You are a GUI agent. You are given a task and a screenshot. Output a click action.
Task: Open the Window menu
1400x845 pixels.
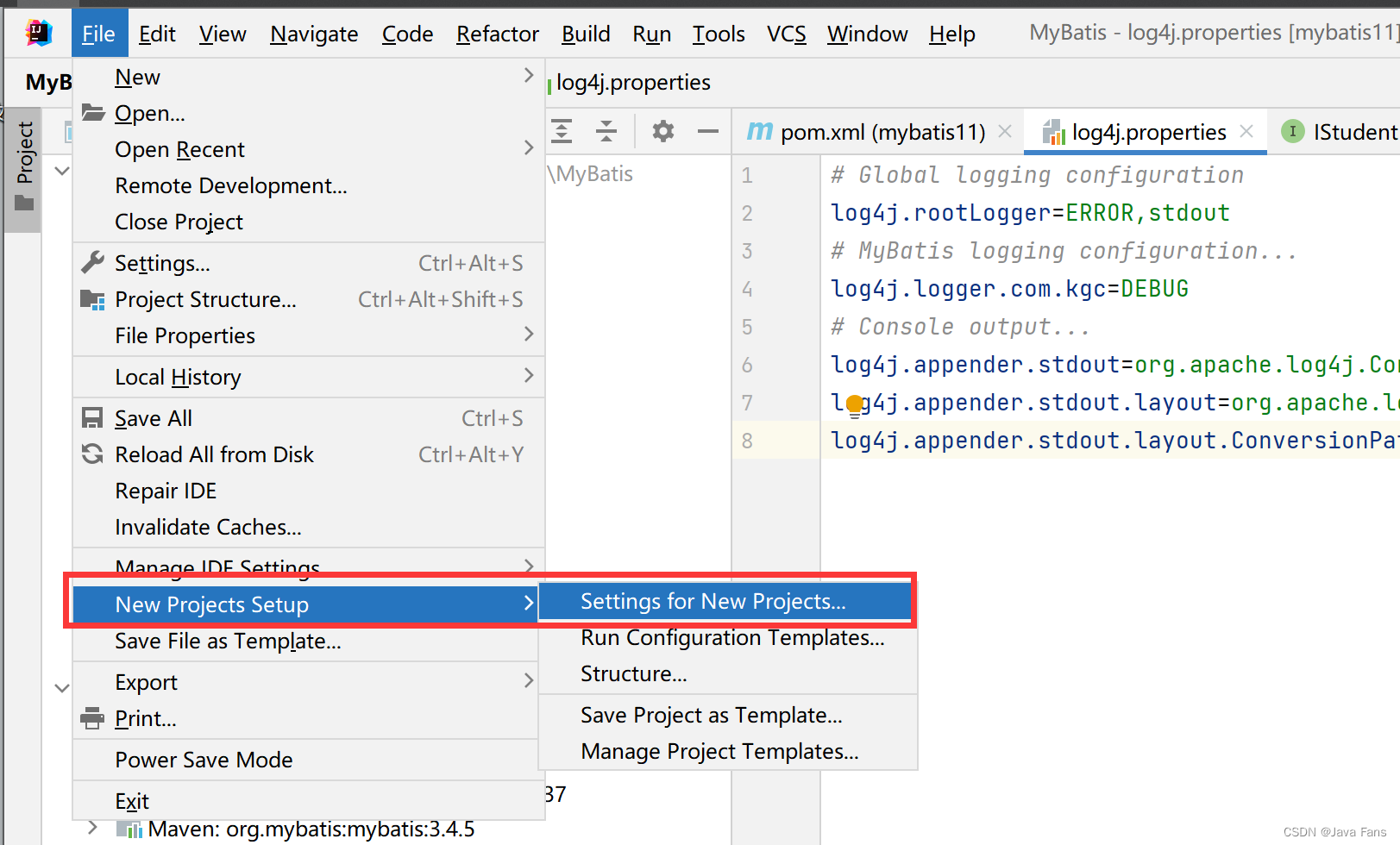tap(867, 34)
